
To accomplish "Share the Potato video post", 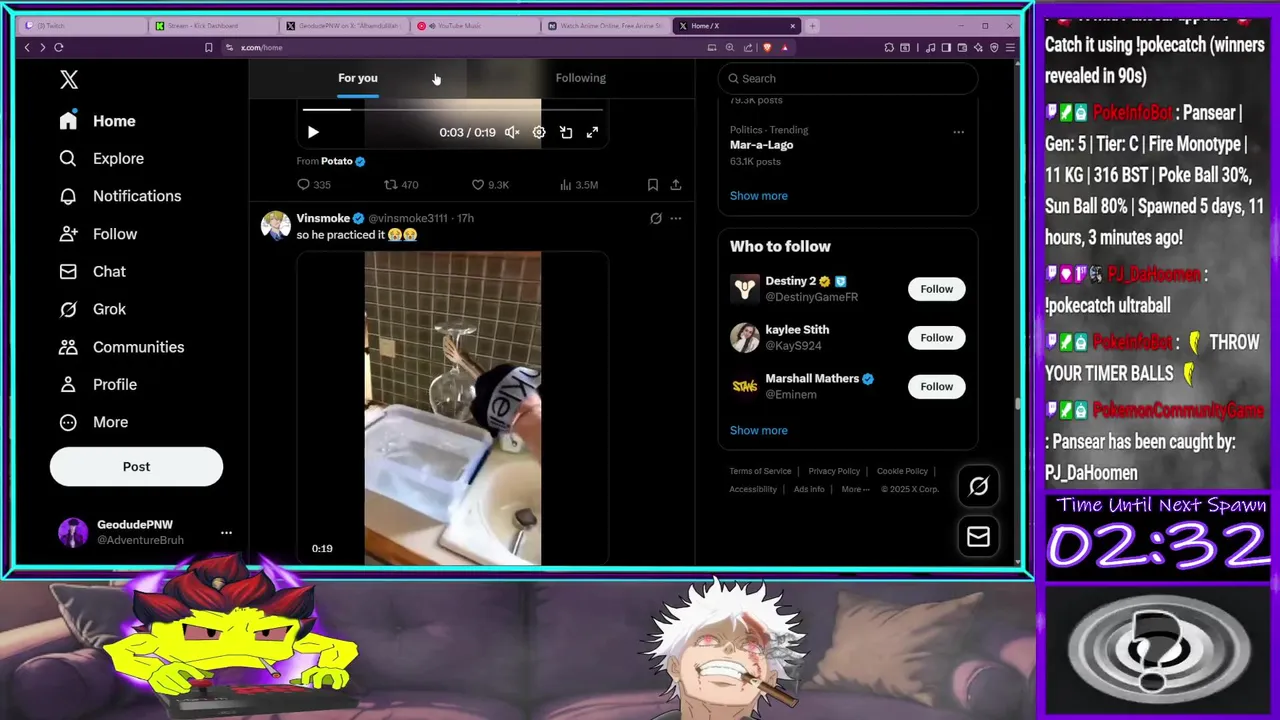I will (676, 185).
